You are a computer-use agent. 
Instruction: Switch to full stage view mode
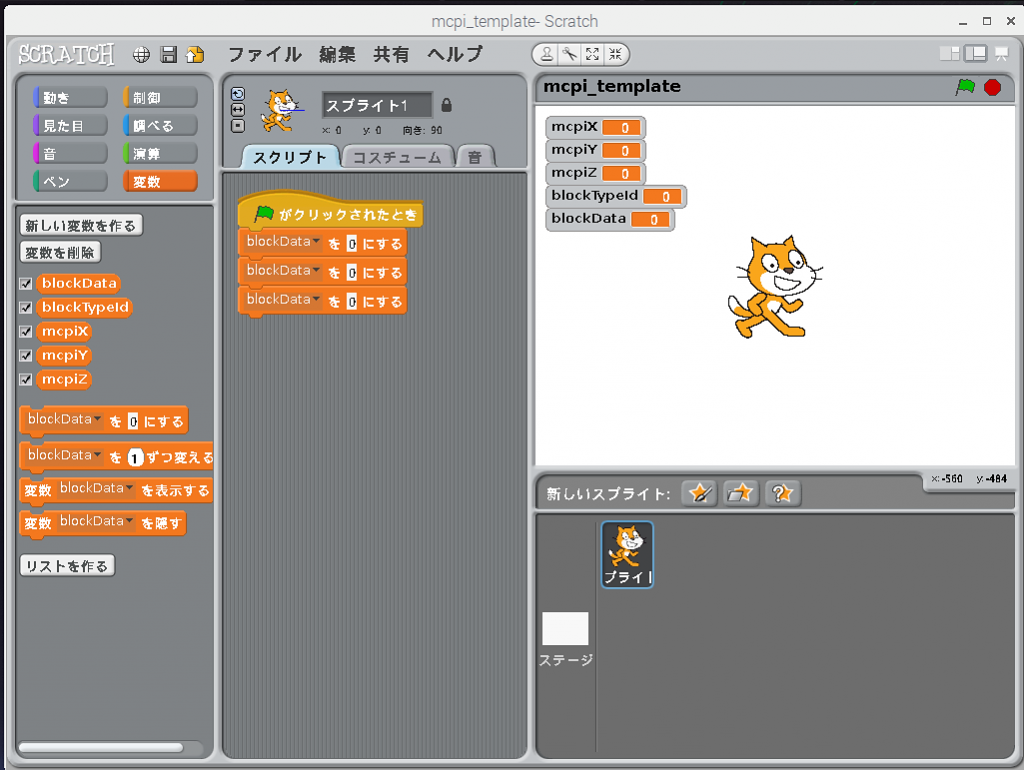click(976, 54)
